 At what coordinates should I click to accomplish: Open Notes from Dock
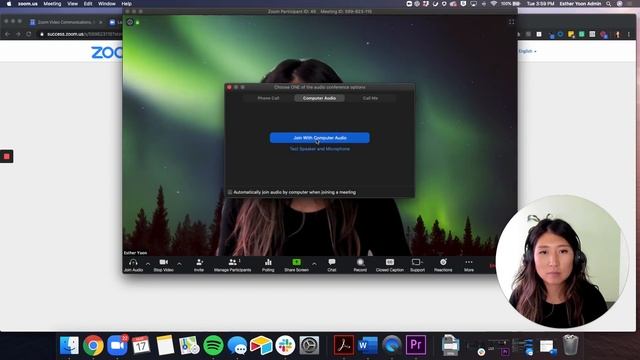point(165,345)
